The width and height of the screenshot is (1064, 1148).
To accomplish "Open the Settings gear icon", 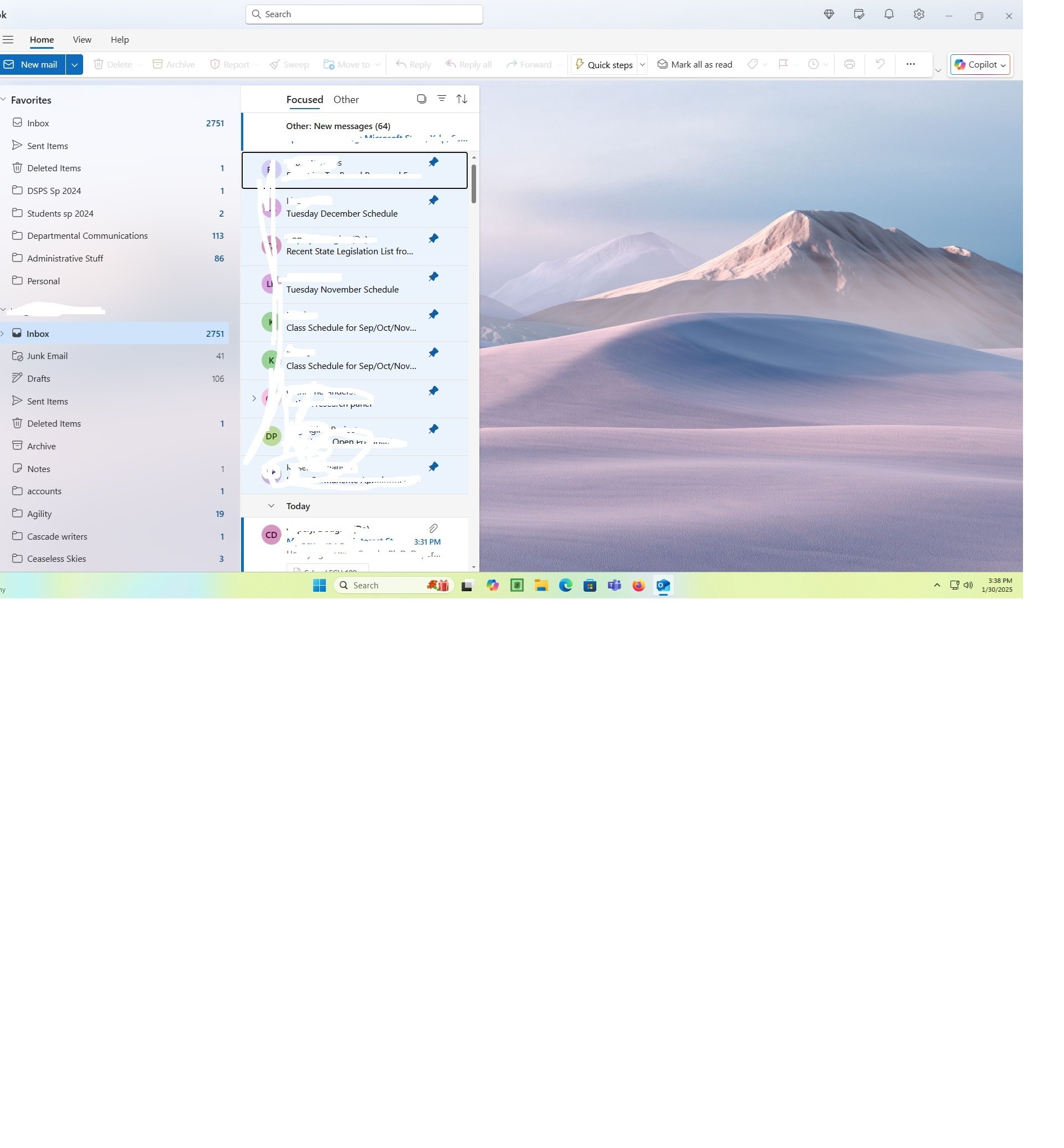I will point(919,14).
